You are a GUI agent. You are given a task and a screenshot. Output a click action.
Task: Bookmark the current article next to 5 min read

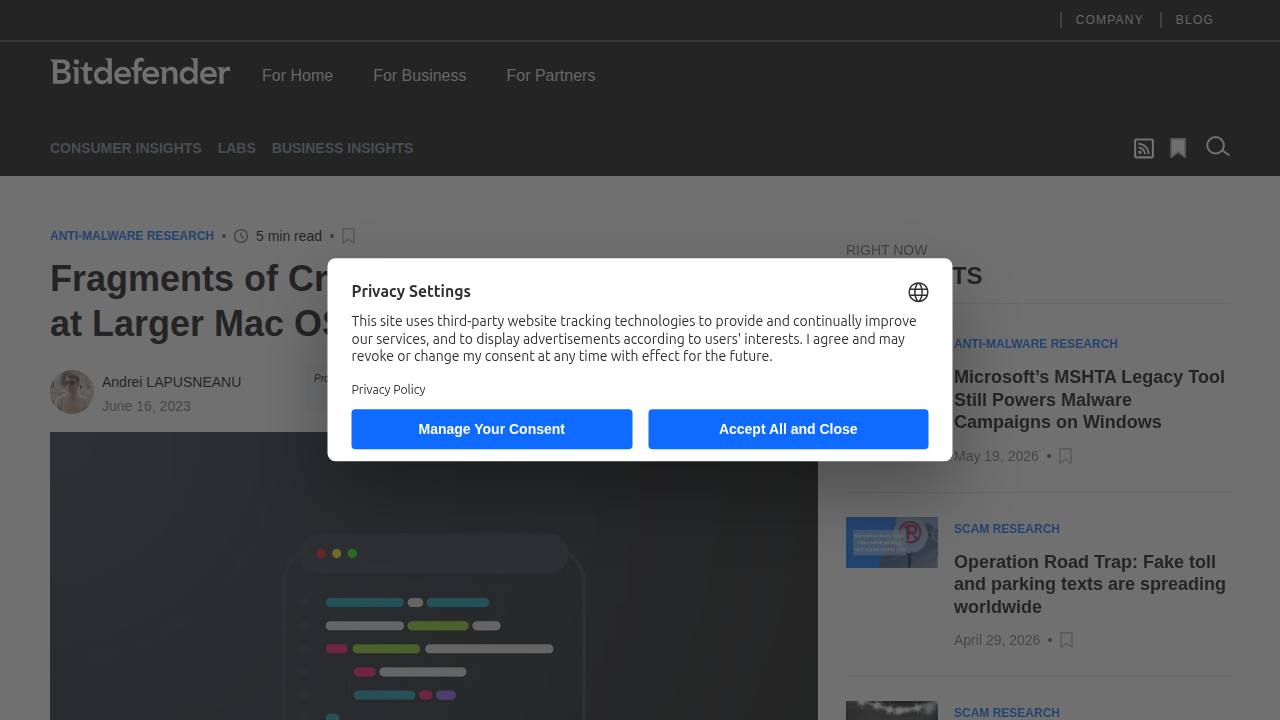pyautogui.click(x=348, y=236)
